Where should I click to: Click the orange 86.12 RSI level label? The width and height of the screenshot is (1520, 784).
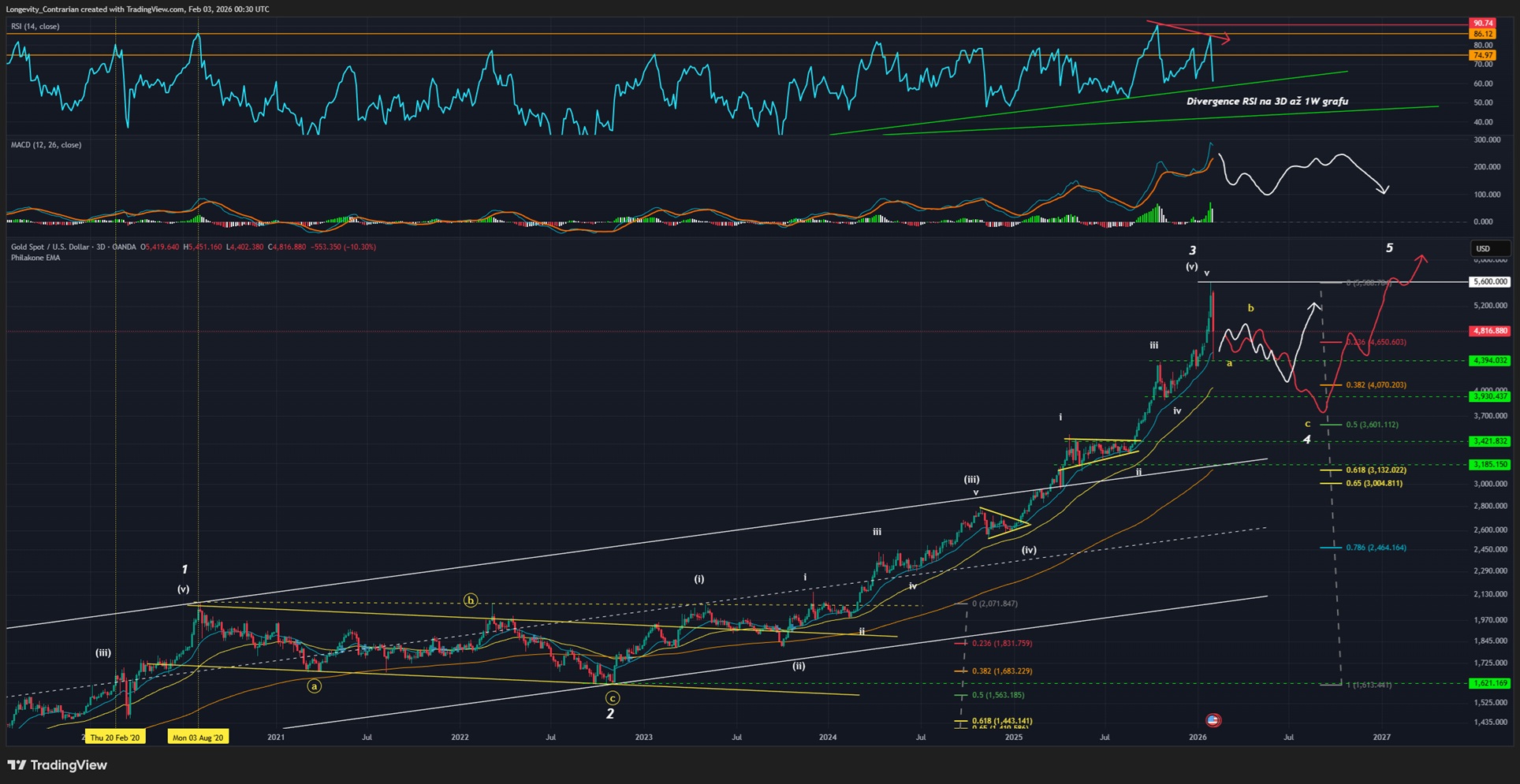[1482, 34]
